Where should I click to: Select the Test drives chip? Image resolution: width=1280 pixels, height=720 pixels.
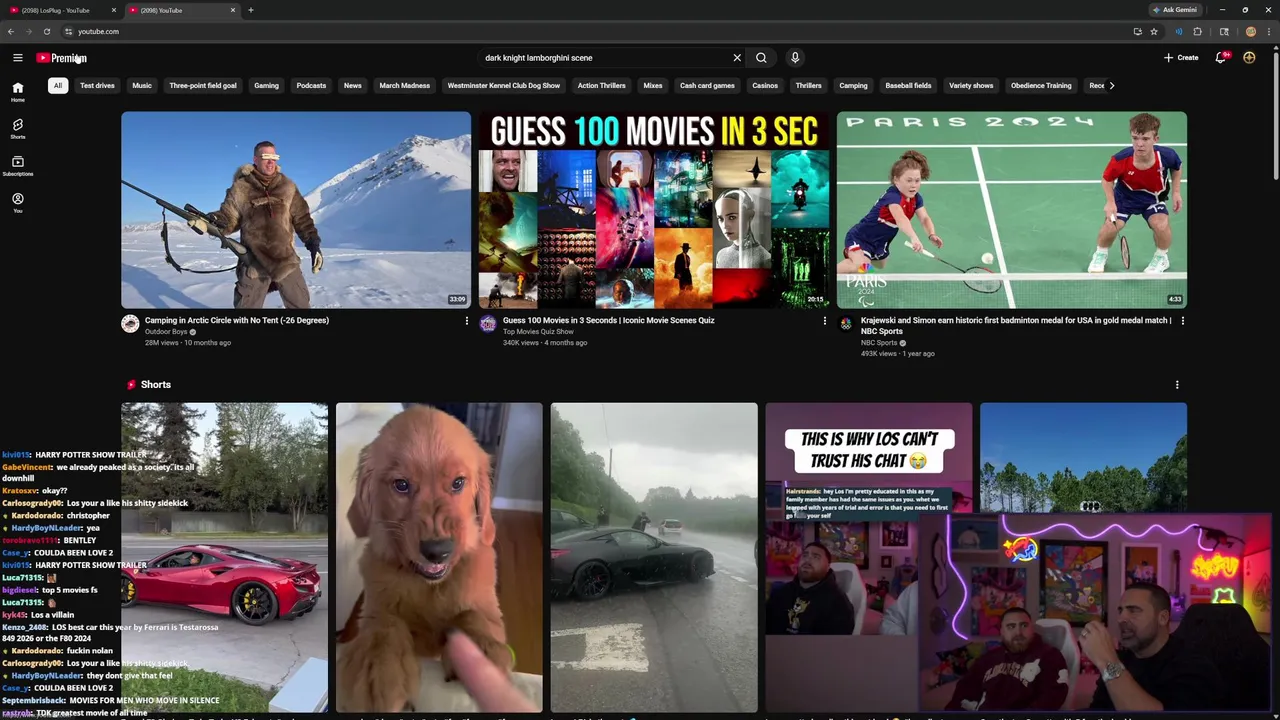pos(97,85)
